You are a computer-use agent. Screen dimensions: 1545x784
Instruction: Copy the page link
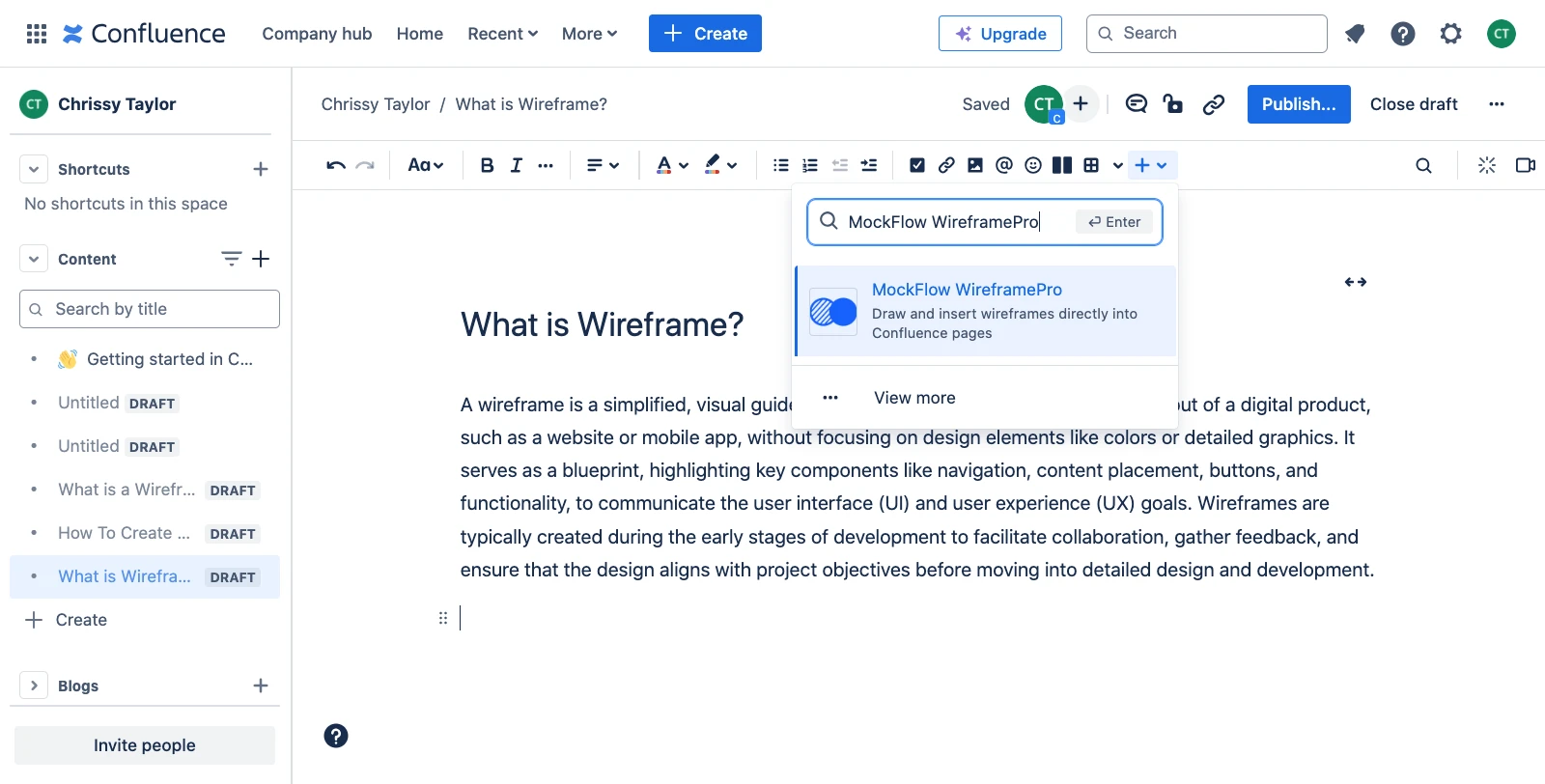coord(1214,104)
